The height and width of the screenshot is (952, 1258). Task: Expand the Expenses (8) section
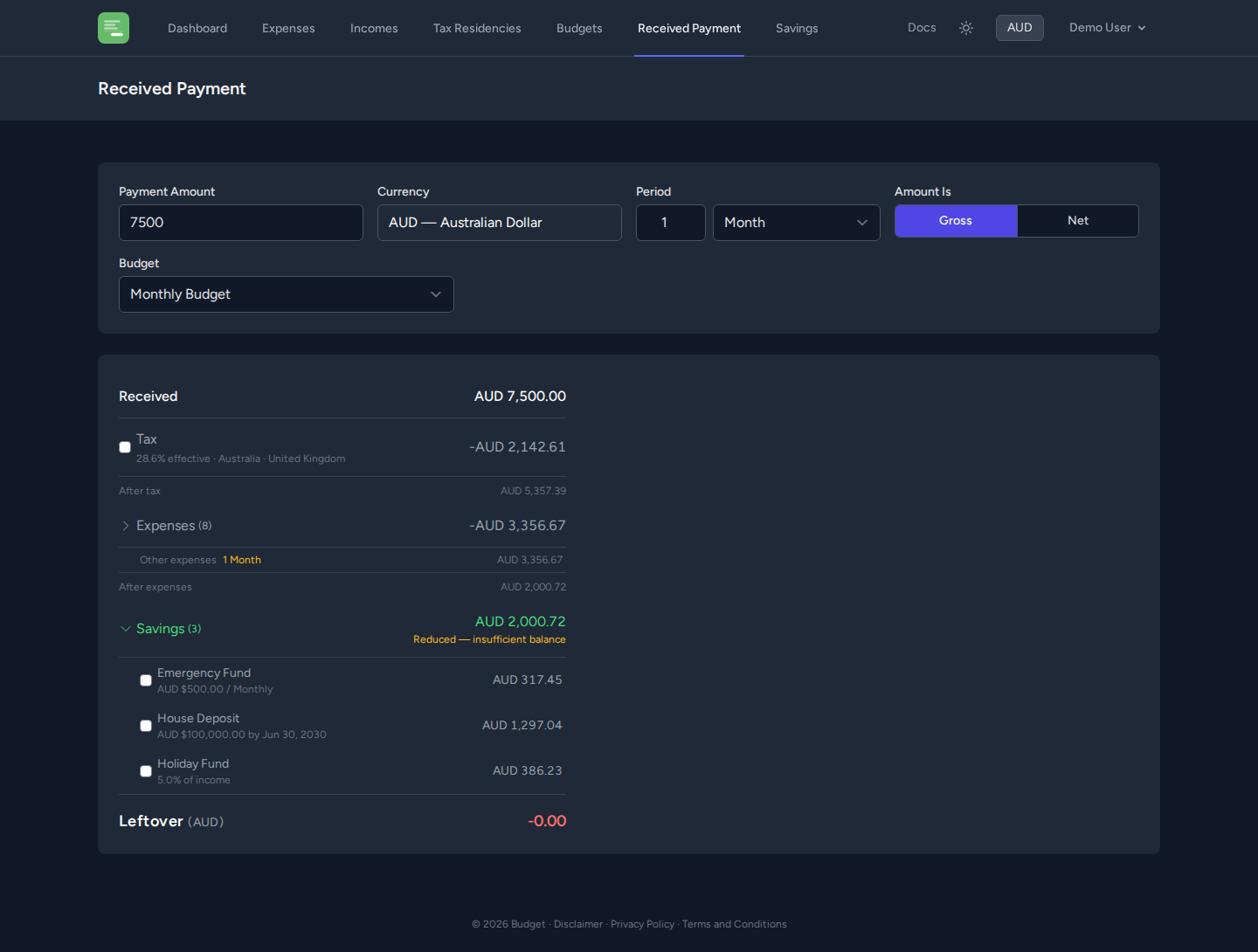(x=166, y=526)
